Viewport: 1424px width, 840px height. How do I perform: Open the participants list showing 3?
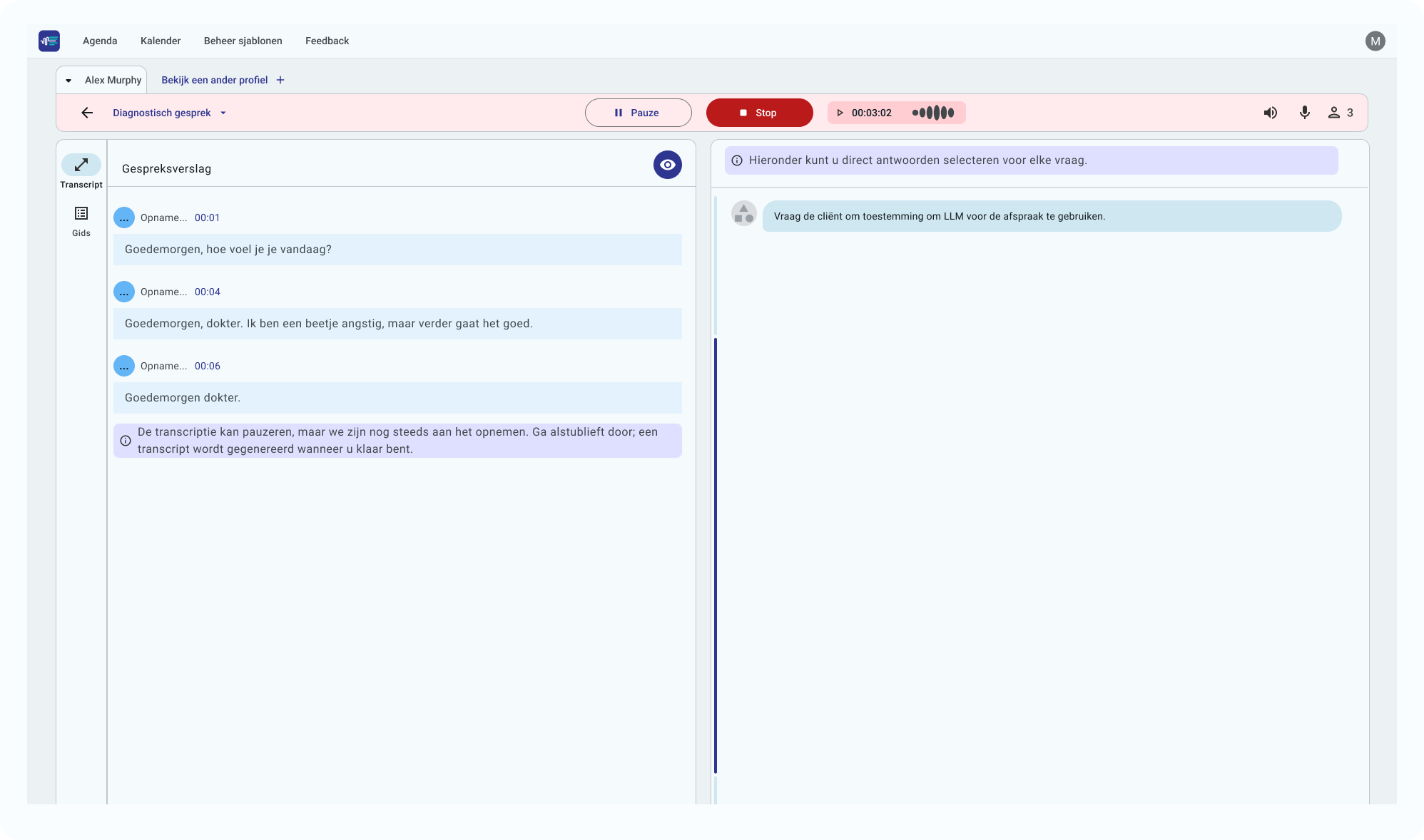pos(1339,113)
